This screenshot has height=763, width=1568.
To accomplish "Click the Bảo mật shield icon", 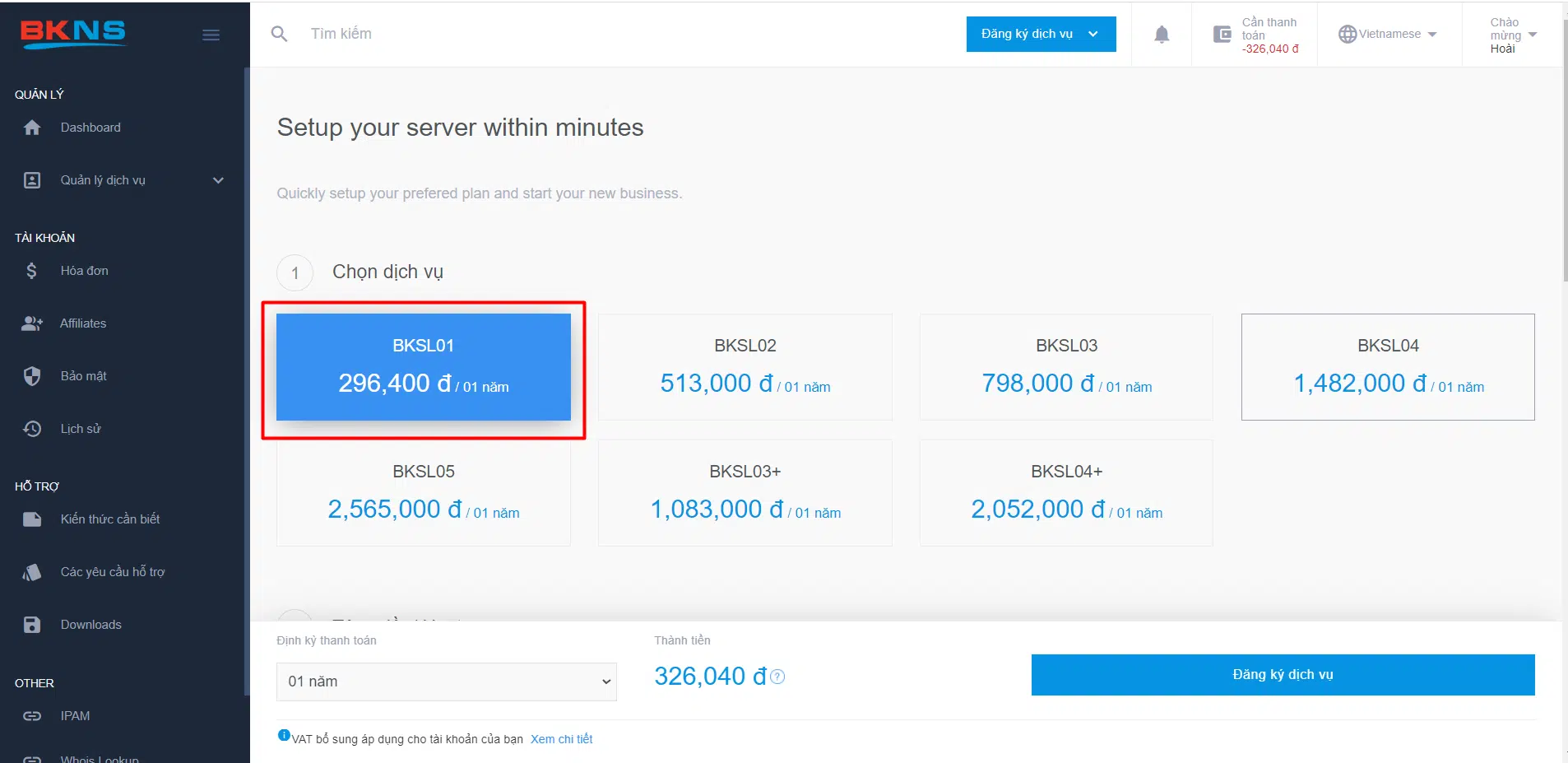I will coord(32,376).
